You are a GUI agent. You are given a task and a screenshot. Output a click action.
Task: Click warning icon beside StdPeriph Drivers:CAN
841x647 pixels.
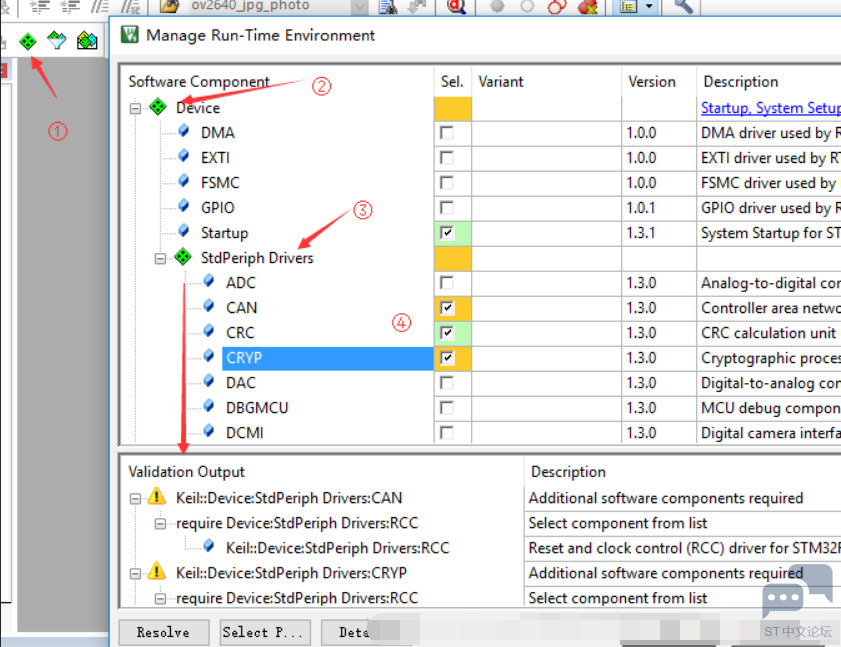tap(156, 496)
